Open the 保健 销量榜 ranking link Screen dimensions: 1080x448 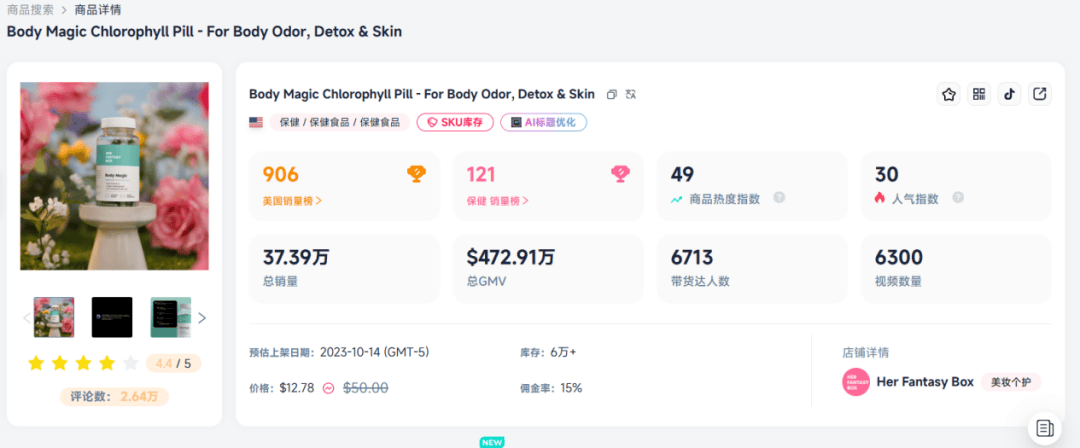(497, 200)
